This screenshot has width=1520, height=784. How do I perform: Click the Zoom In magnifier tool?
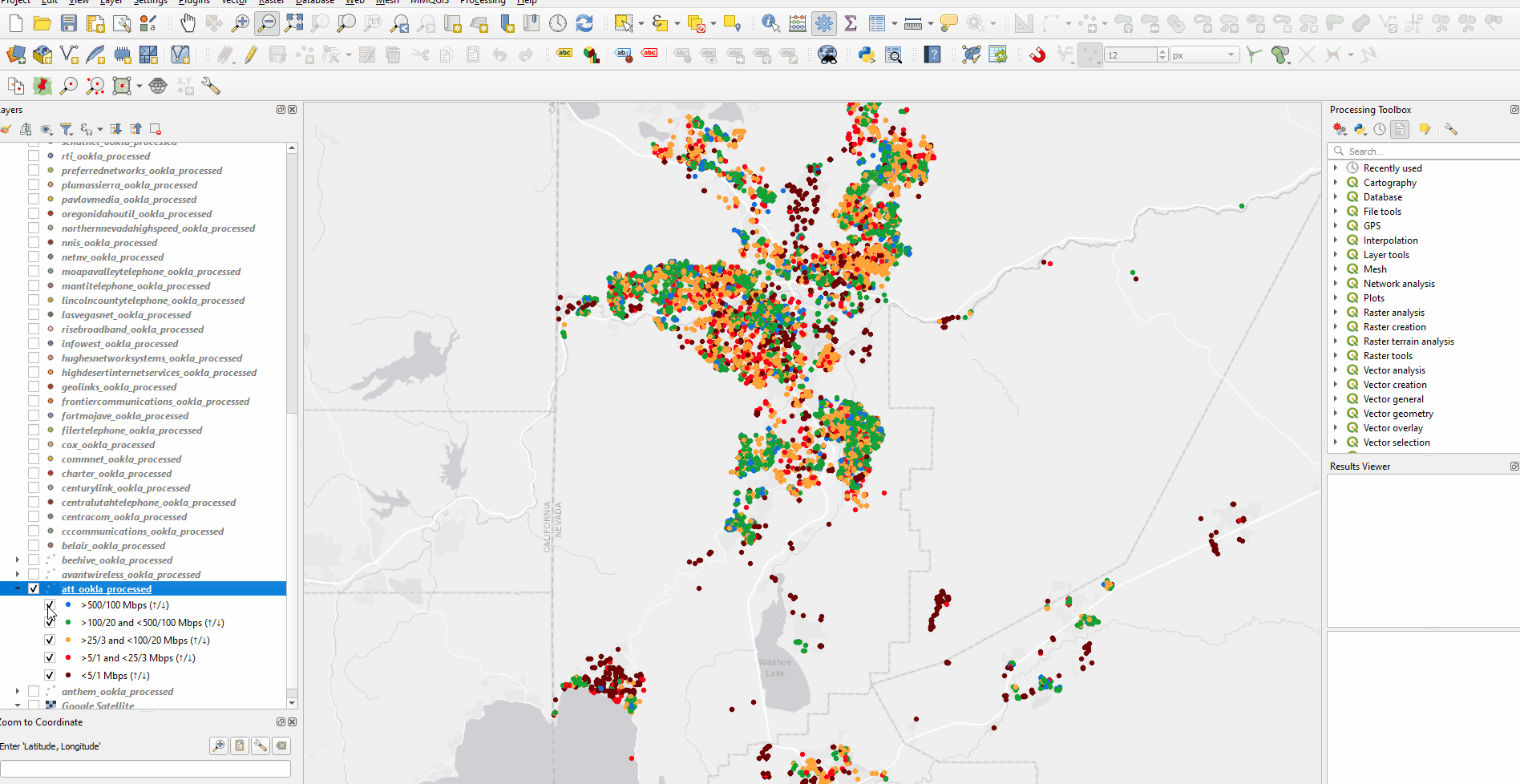click(x=240, y=23)
